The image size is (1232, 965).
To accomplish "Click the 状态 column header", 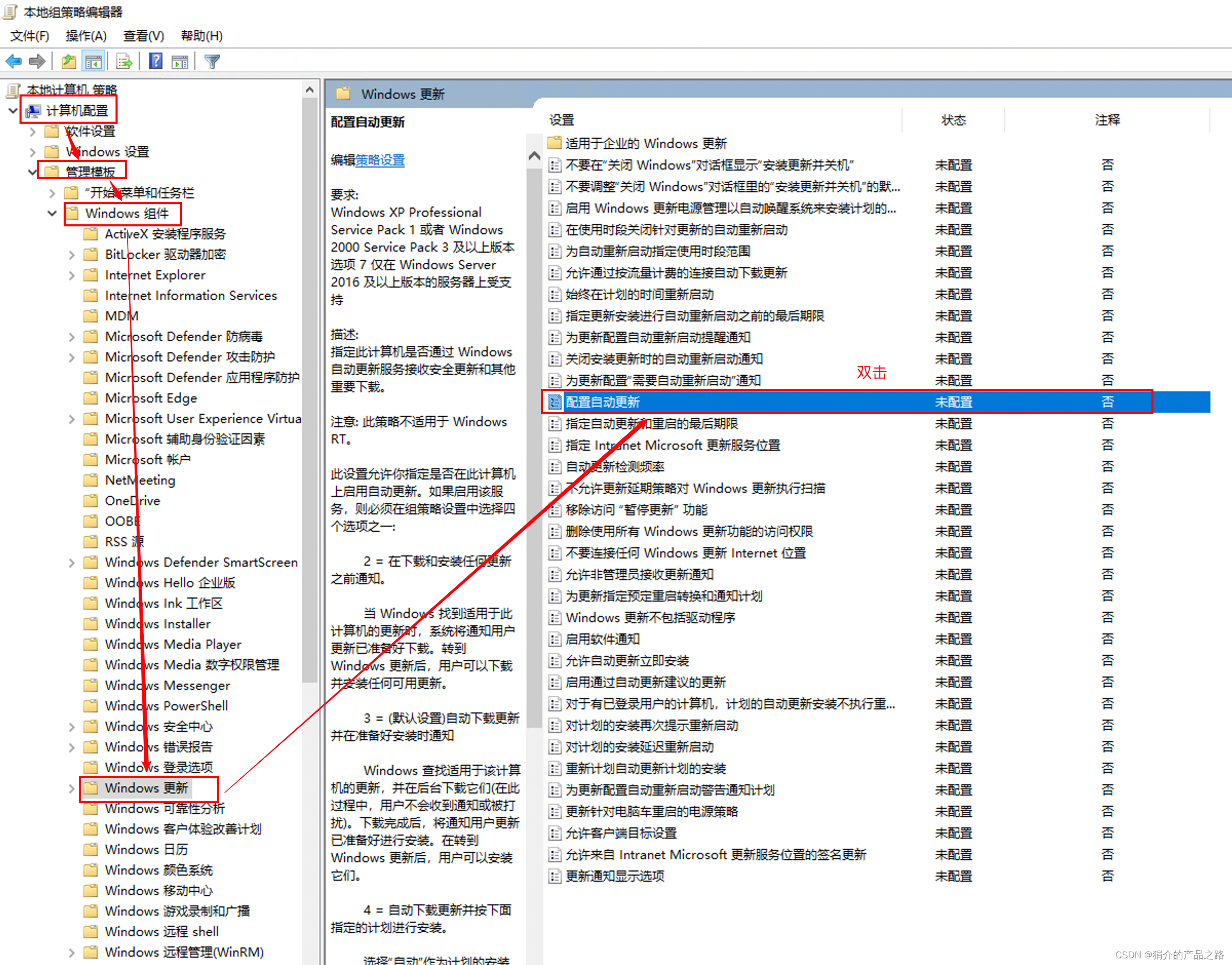I will click(953, 120).
